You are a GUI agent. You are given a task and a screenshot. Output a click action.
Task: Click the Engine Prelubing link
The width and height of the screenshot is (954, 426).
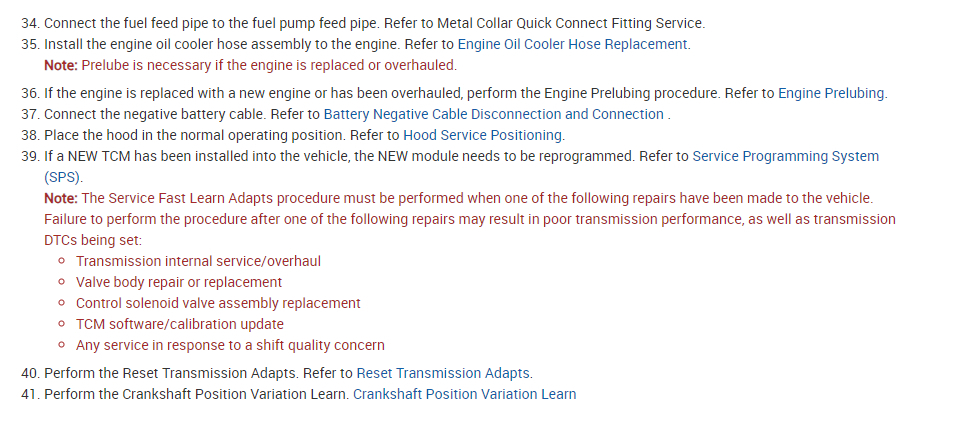[831, 93]
